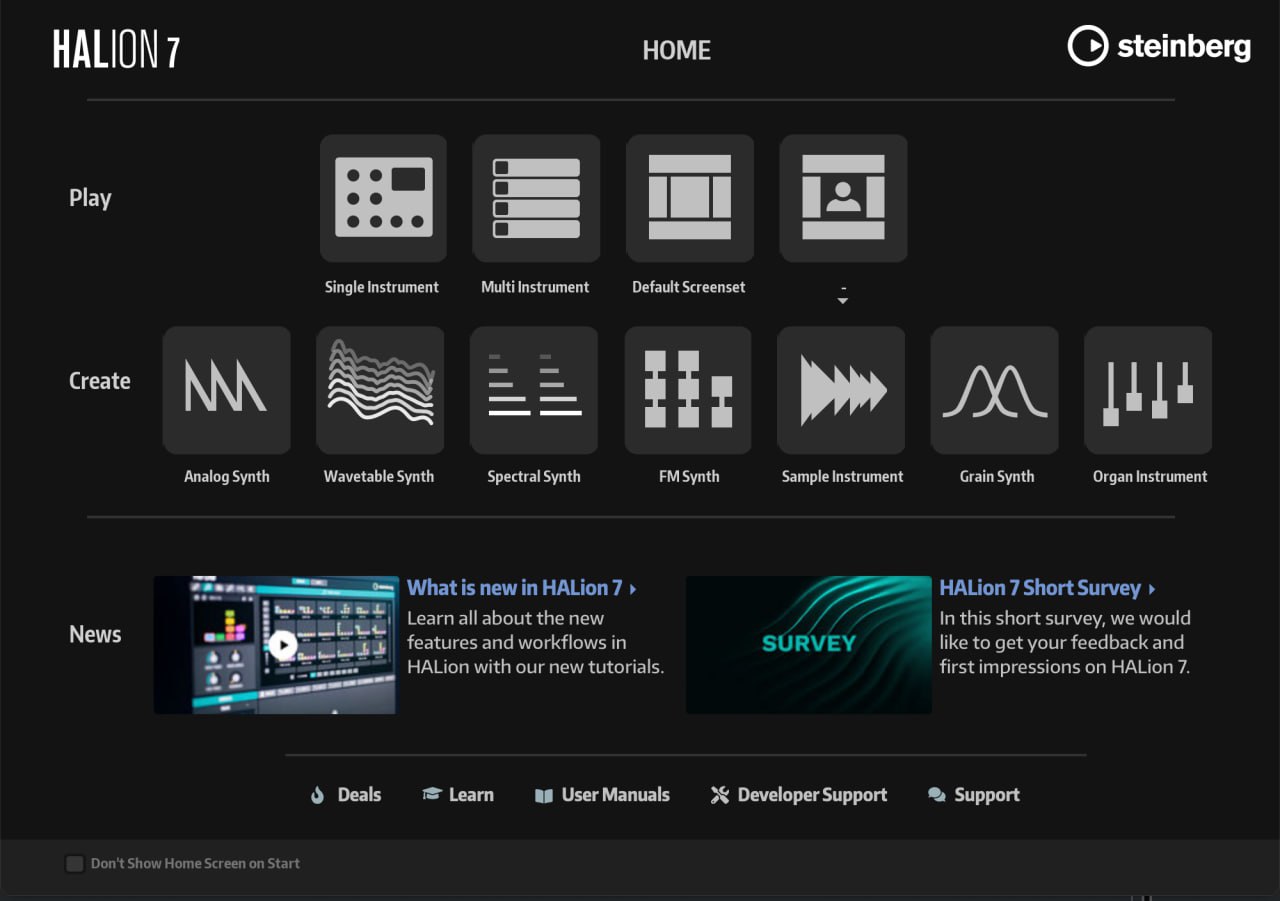Viewport: 1280px width, 901px height.
Task: Create a Sample Instrument
Action: coord(841,390)
